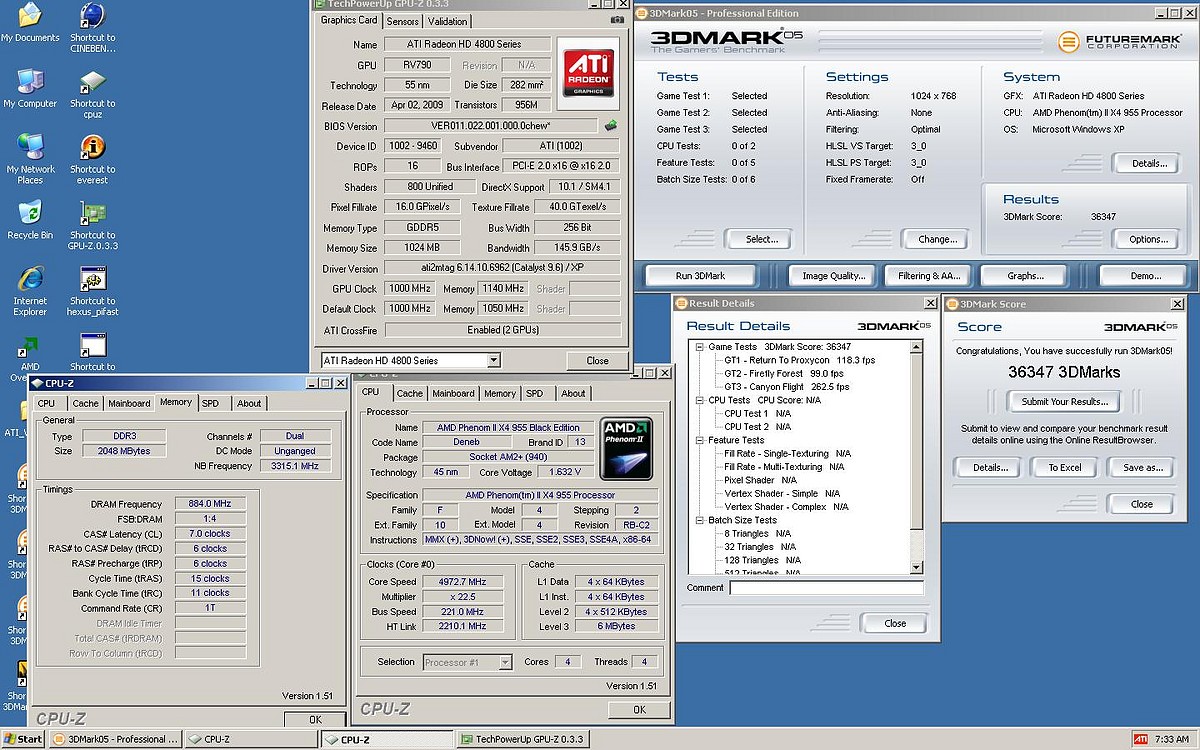The width and height of the screenshot is (1200, 750).
Task: Click the GPU-Z screenshot camera icon
Action: [x=617, y=20]
